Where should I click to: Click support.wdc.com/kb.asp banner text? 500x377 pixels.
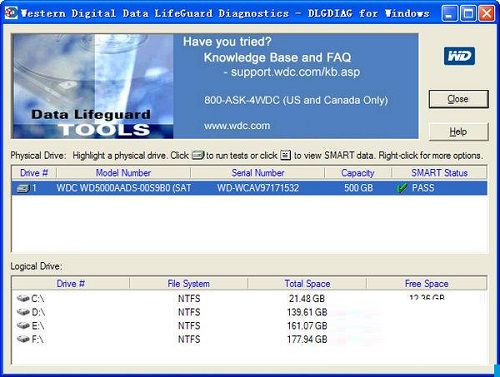(295, 72)
